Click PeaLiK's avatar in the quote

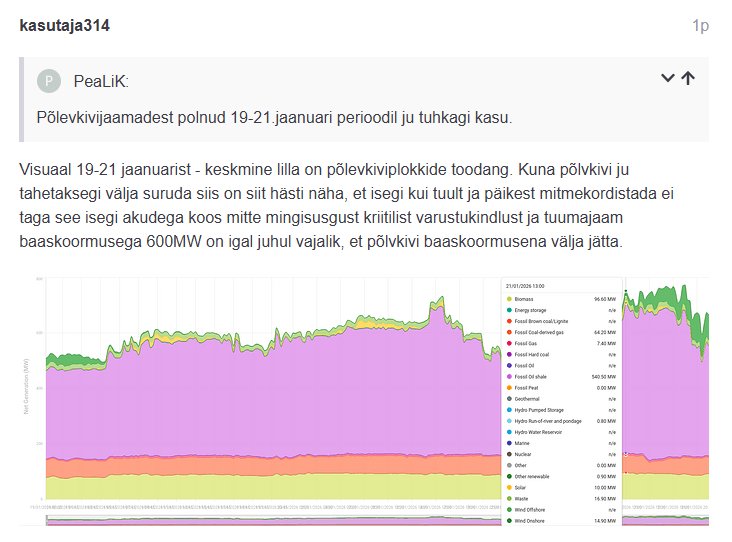click(x=48, y=81)
